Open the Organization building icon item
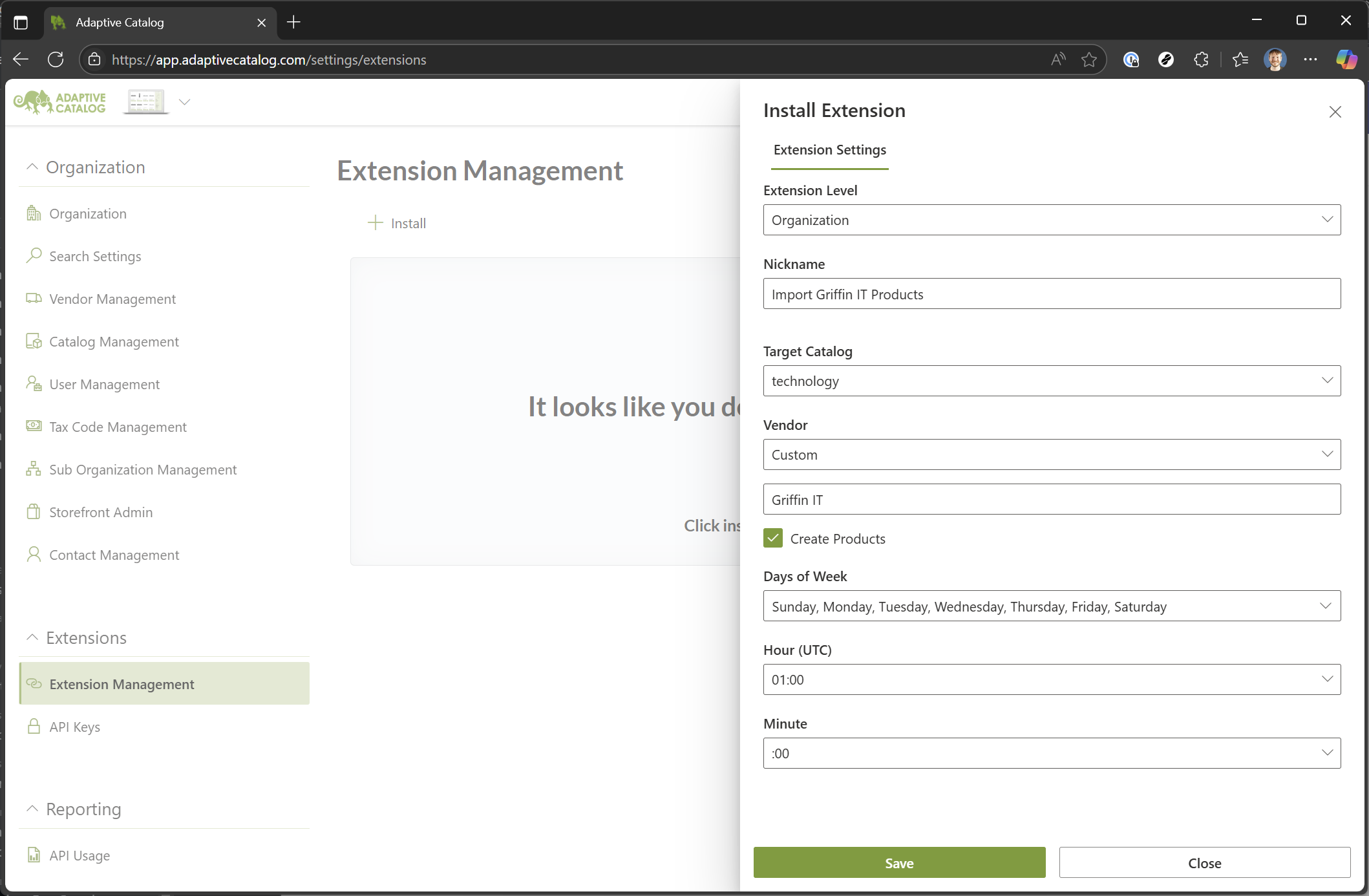Screen dimensions: 1369x896 [x=34, y=213]
